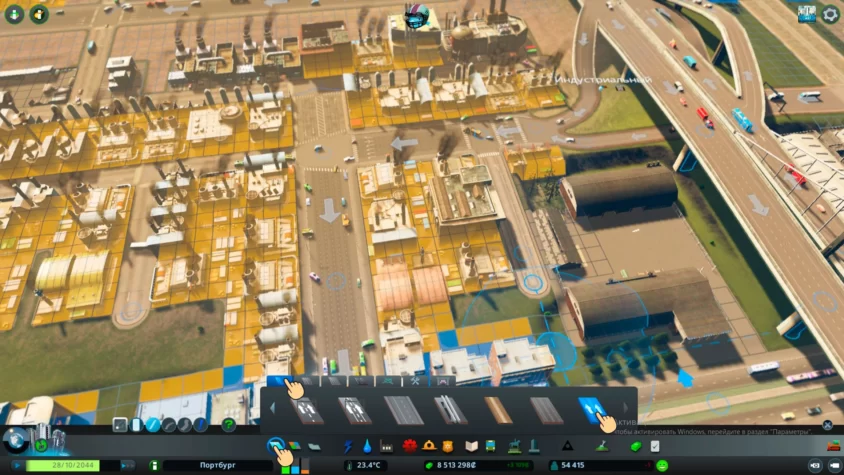Select the dark asphalt road thumbnail
Viewport: 844px width, 475px height.
pos(546,411)
